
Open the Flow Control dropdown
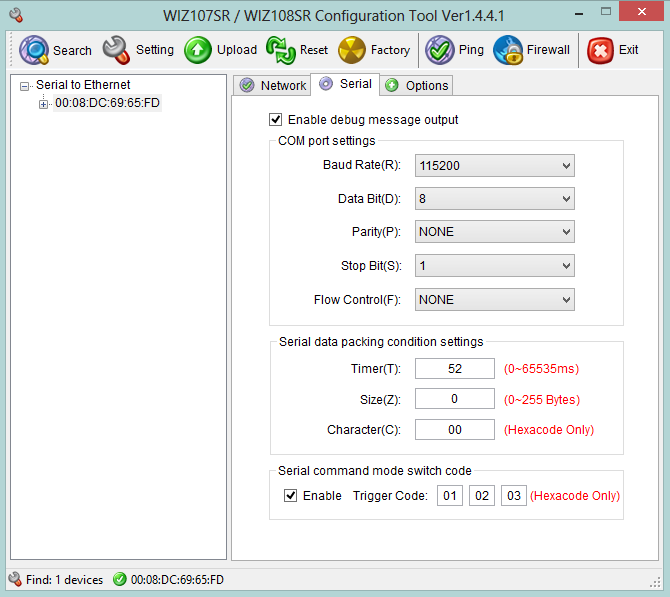(x=494, y=300)
